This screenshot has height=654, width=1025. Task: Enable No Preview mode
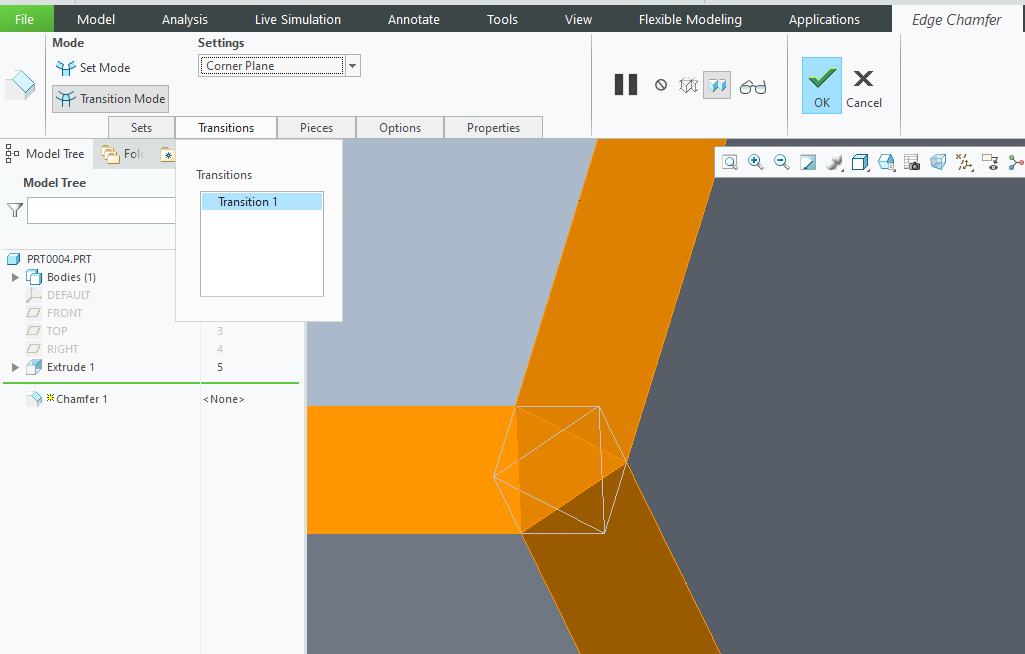tap(660, 84)
